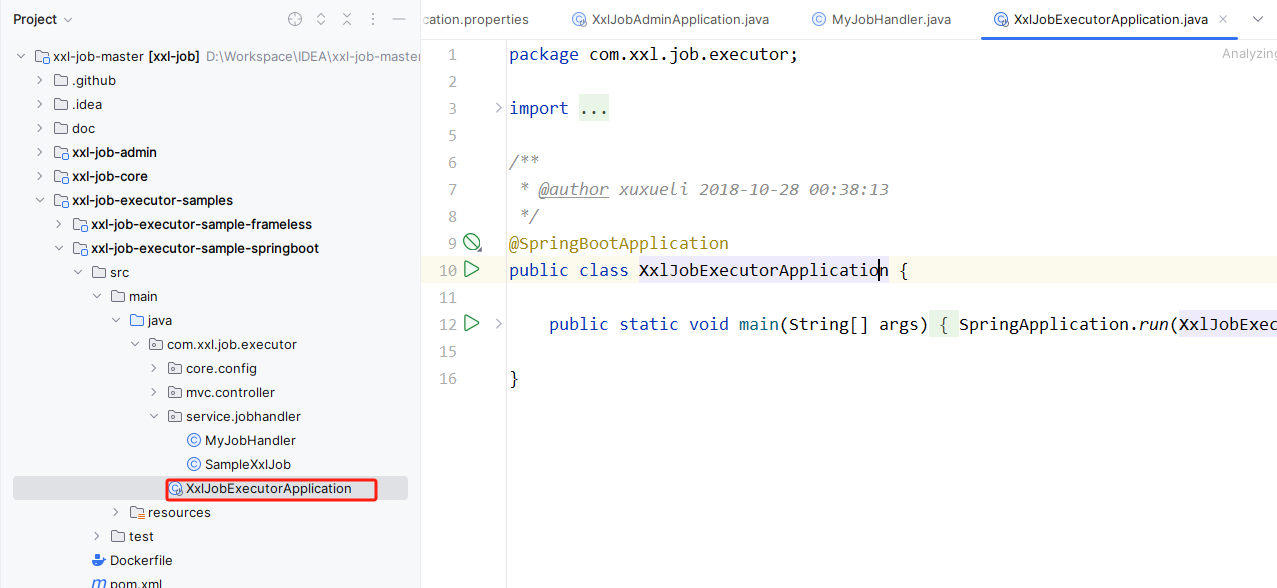Click the package icon next to core.config
This screenshot has height=588, width=1277.
point(175,368)
